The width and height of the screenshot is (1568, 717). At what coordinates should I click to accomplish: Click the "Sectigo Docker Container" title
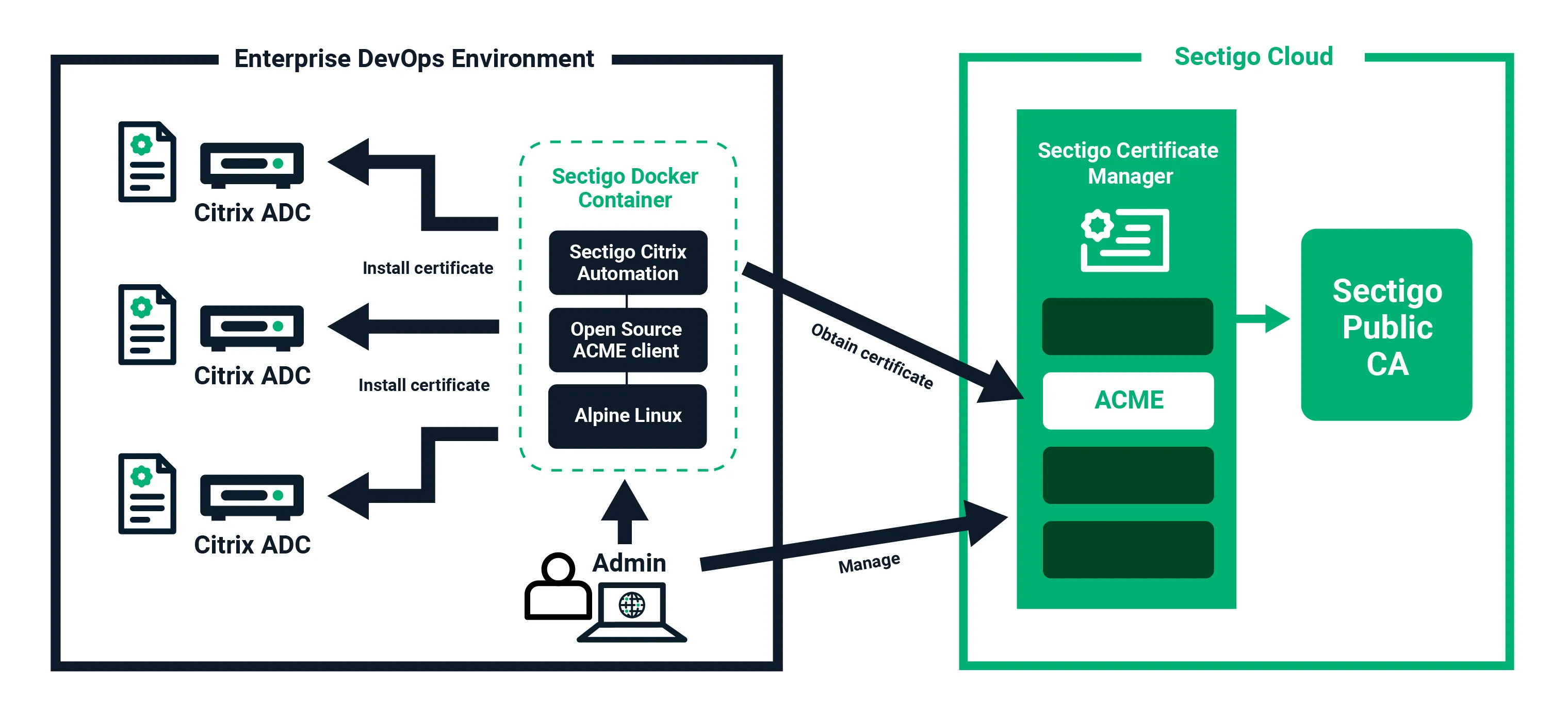[x=625, y=187]
